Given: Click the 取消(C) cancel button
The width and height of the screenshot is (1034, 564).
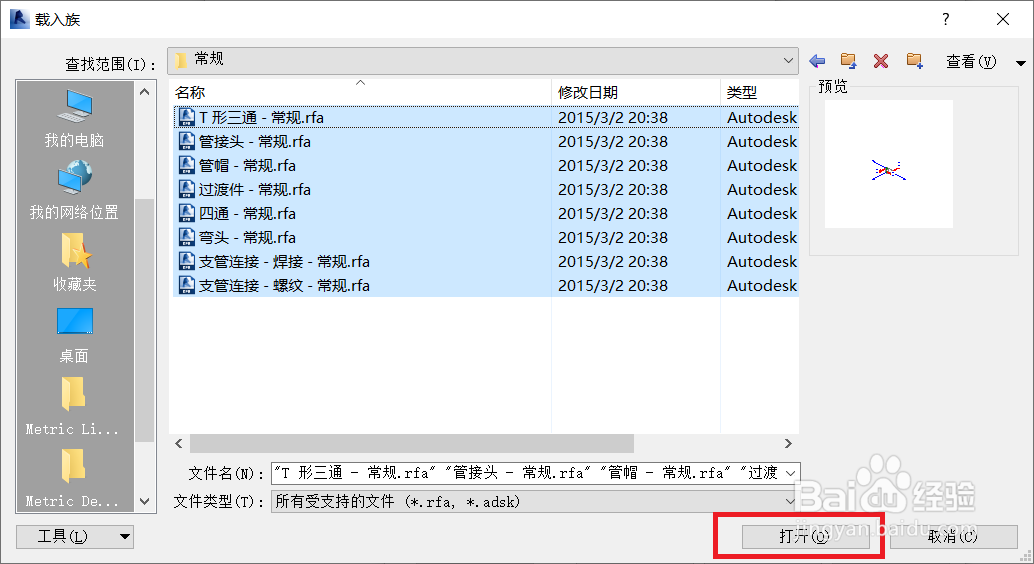Looking at the screenshot, I should coord(953,536).
